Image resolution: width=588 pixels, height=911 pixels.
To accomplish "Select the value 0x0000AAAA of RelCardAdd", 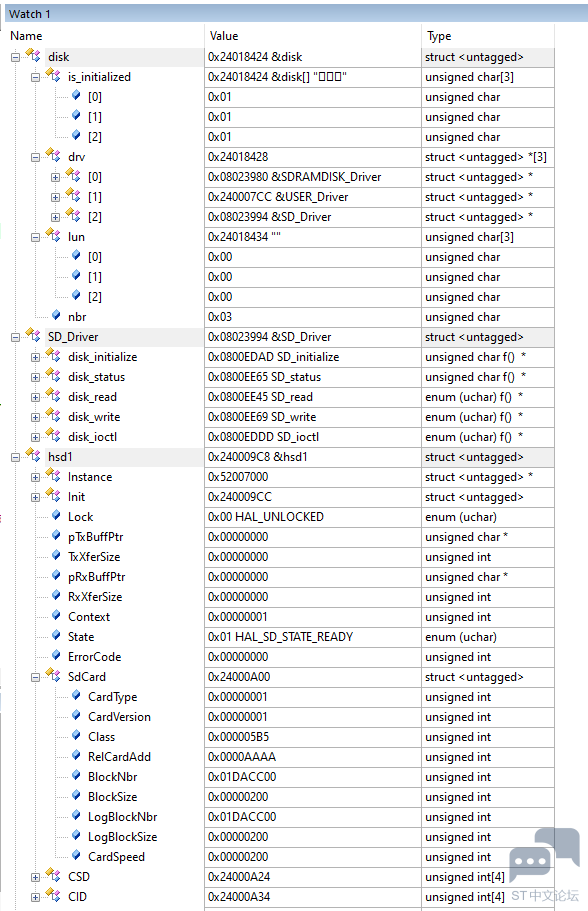I will coord(242,757).
